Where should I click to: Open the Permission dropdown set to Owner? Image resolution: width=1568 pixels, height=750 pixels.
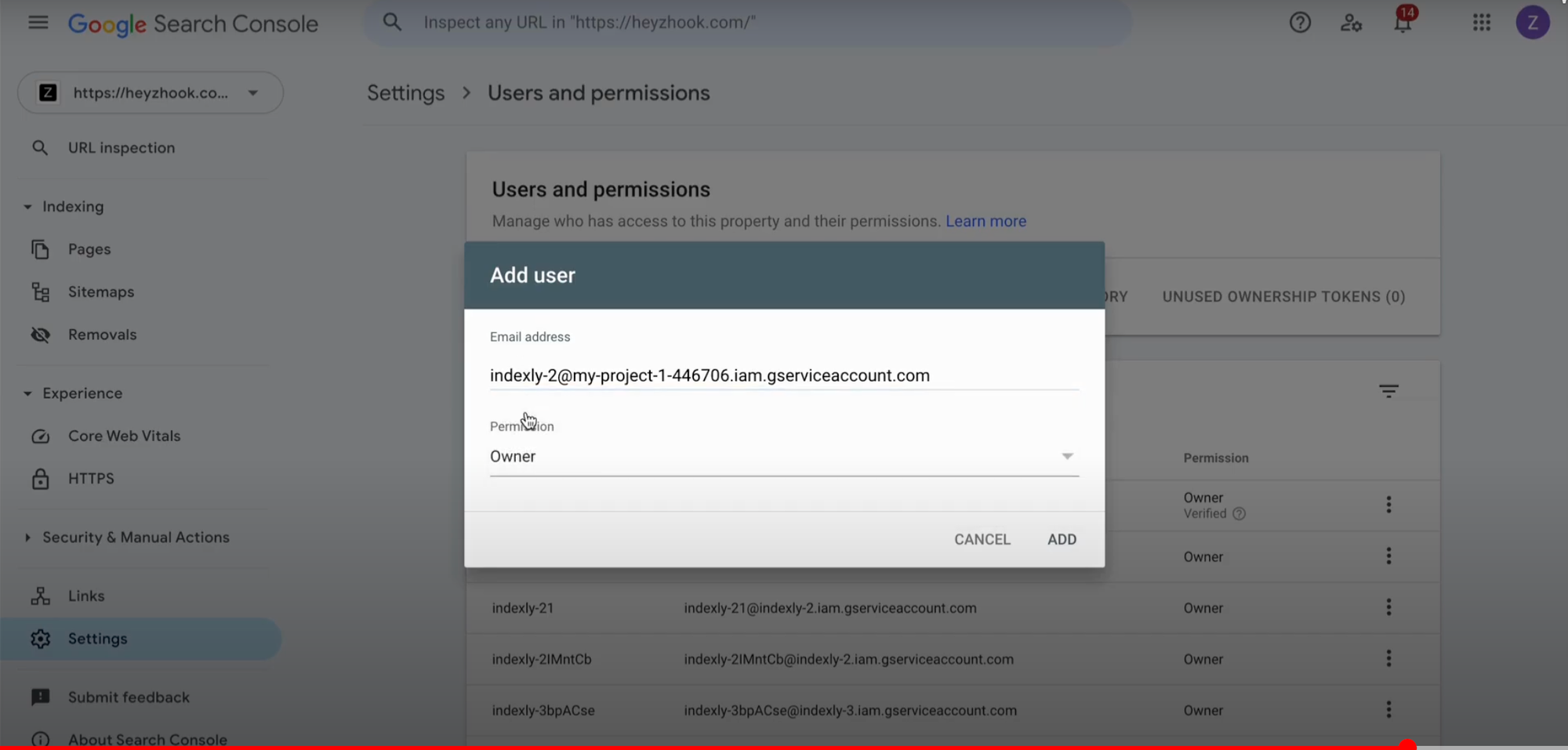pos(783,456)
